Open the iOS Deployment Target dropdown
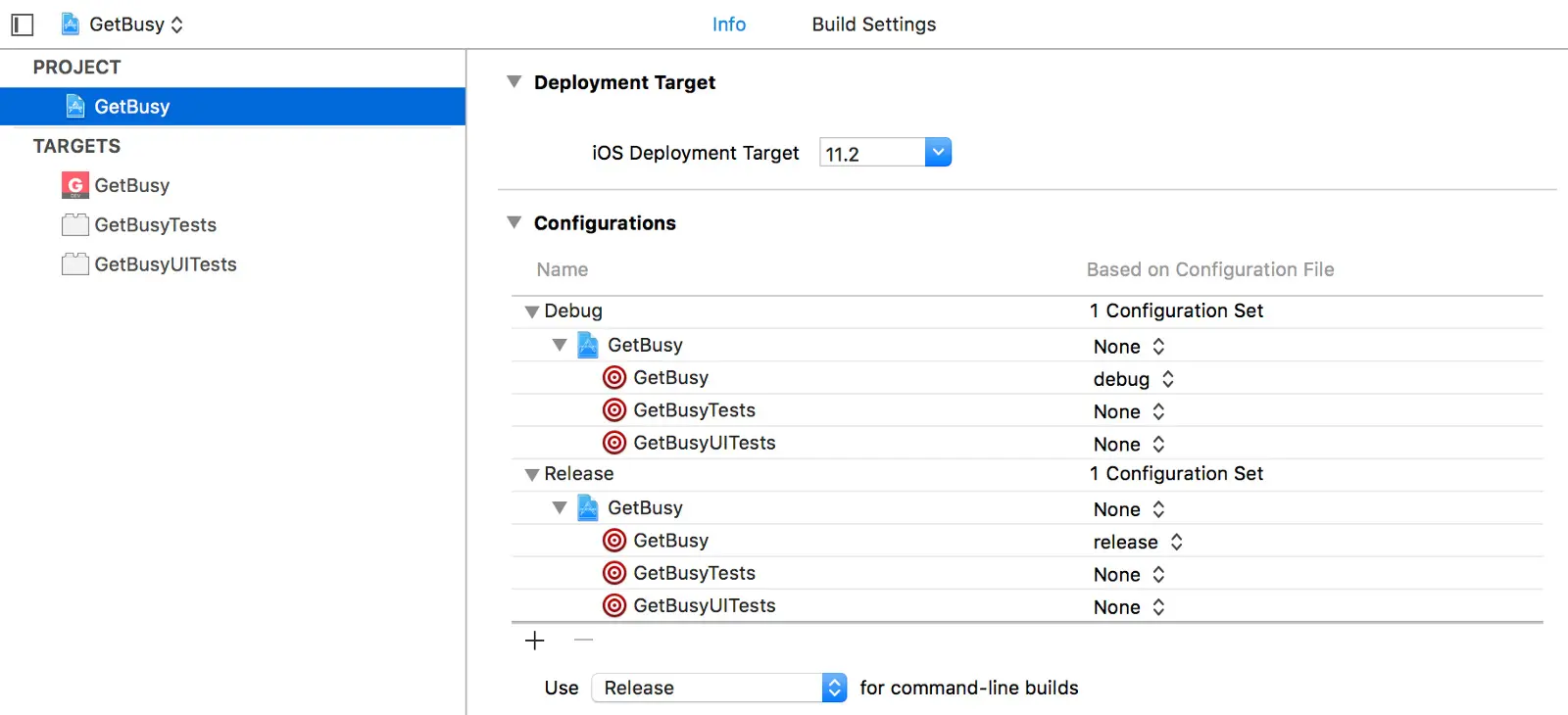Viewport: 1568px width, 715px height. (x=938, y=153)
